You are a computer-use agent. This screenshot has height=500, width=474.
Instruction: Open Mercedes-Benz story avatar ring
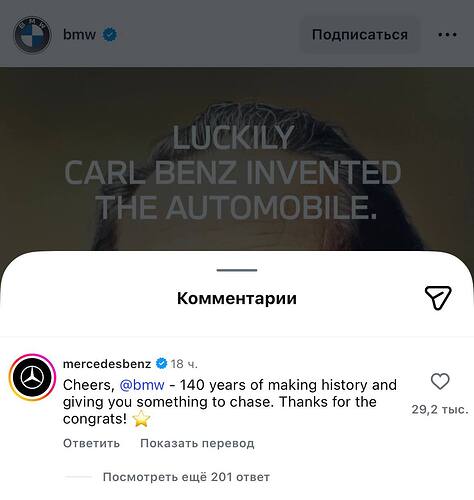(x=32, y=377)
